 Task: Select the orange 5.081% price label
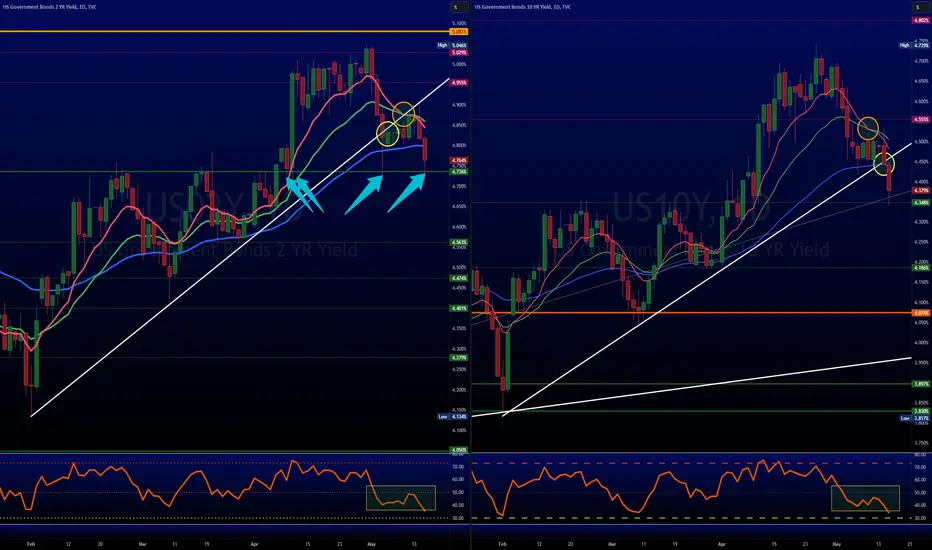459,32
